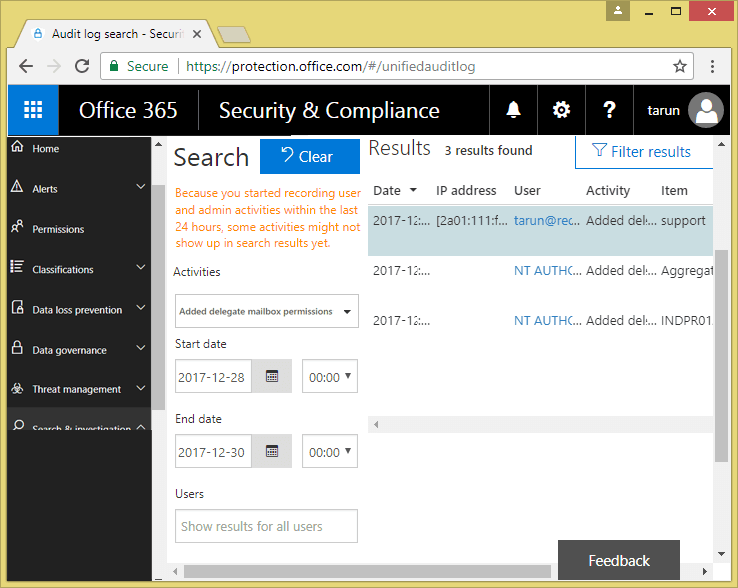Click NT AUTHO... link in Aggregat row

[x=547, y=270]
